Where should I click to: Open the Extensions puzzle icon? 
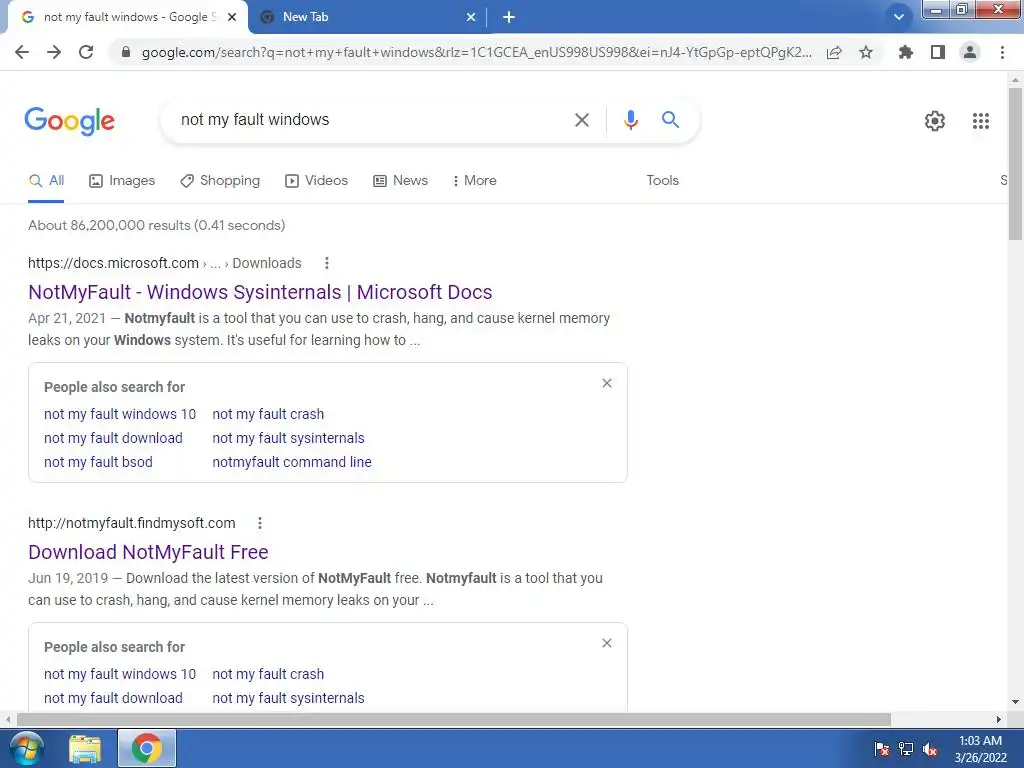[906, 52]
